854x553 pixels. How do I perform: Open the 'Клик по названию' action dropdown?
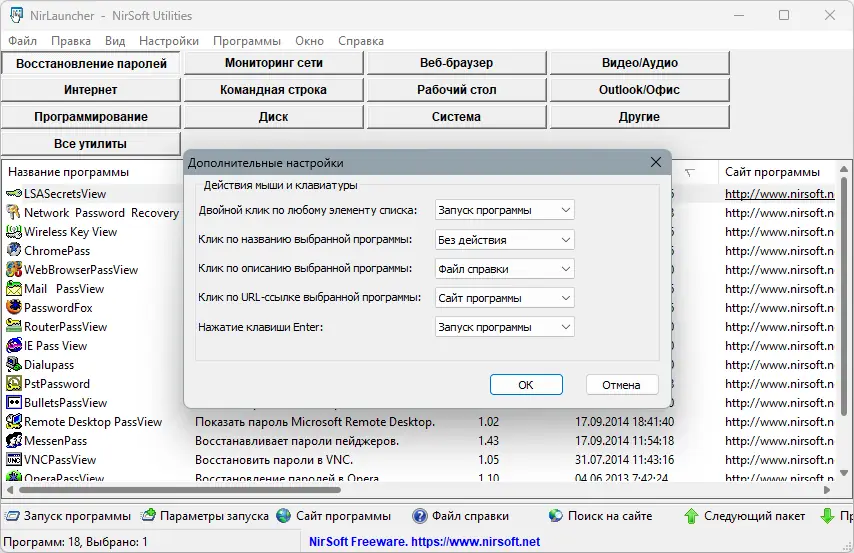pyautogui.click(x=504, y=240)
